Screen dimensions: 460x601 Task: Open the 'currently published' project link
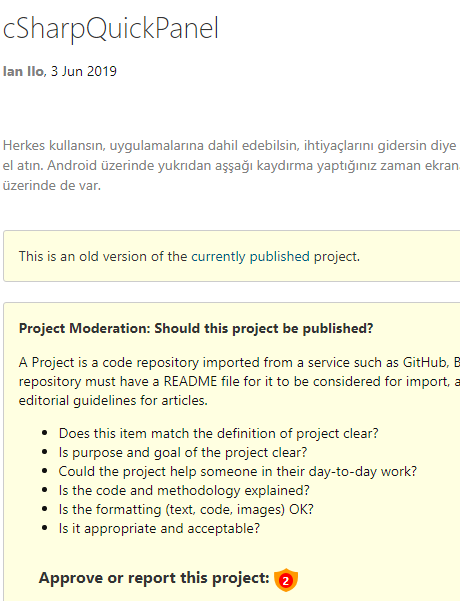(250, 256)
